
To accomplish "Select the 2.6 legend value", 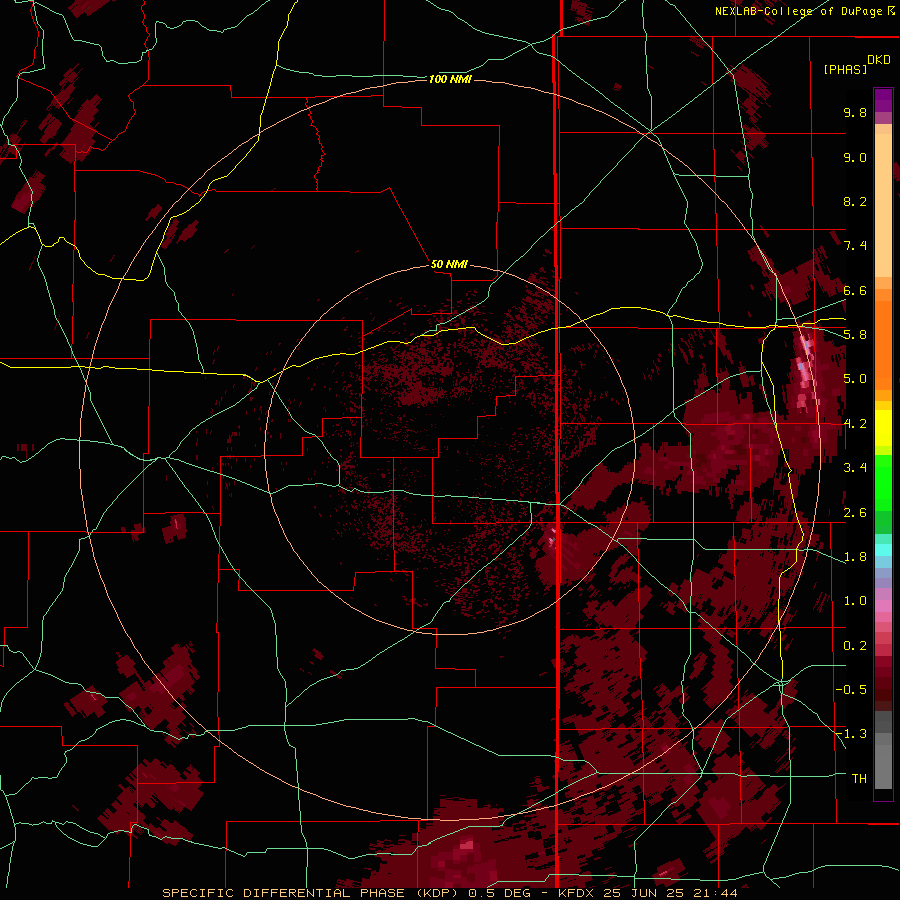I will tap(855, 513).
